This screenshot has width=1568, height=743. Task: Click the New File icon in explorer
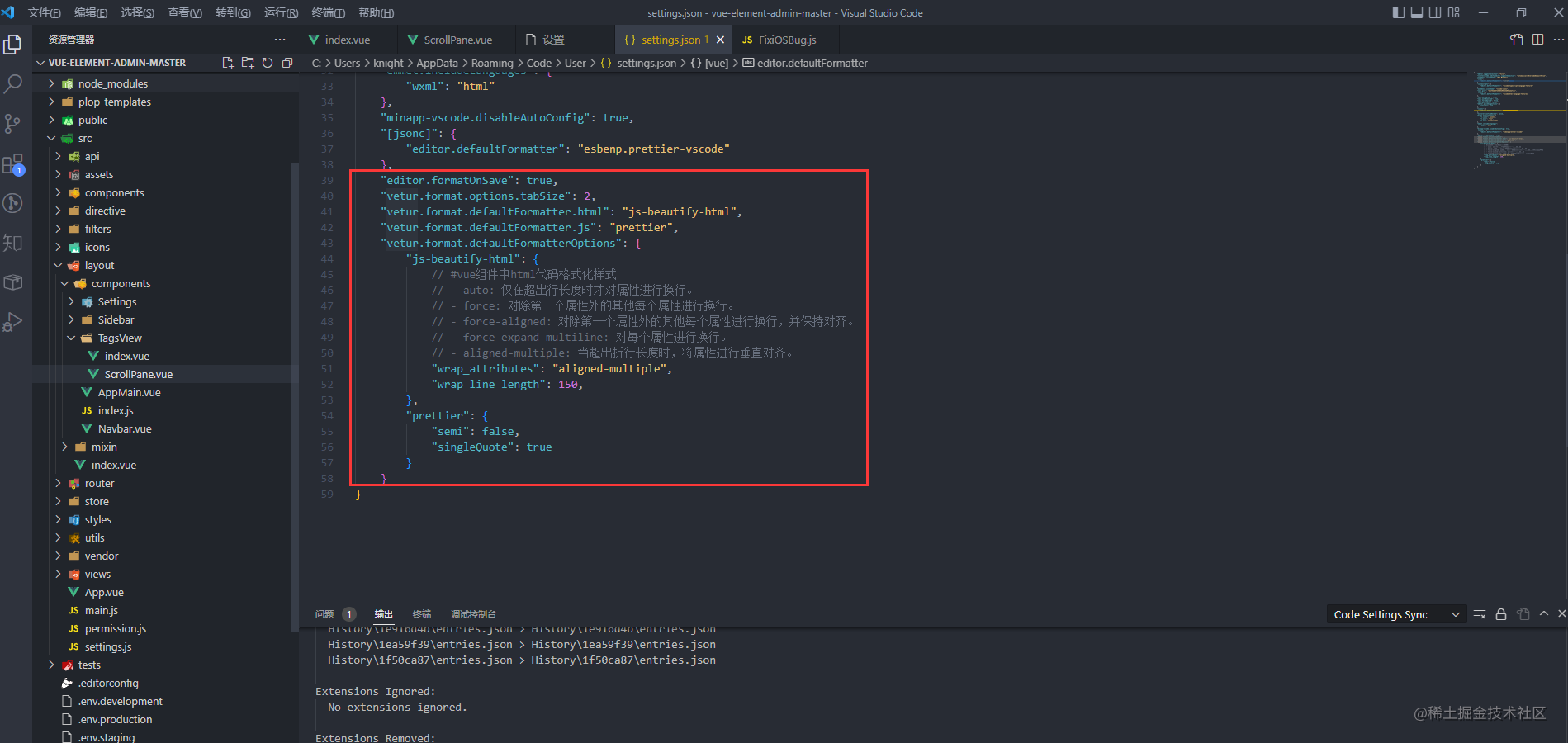coord(228,63)
